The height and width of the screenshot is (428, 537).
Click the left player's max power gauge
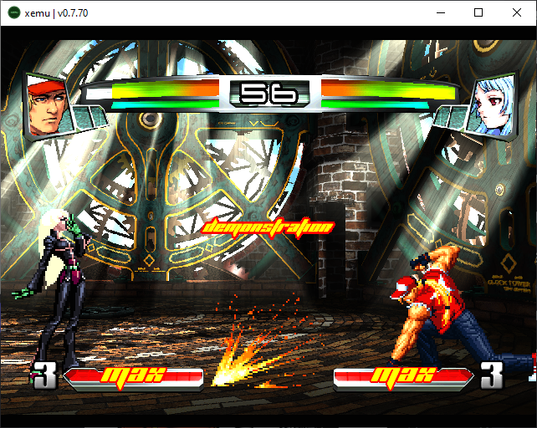pyautogui.click(x=134, y=378)
